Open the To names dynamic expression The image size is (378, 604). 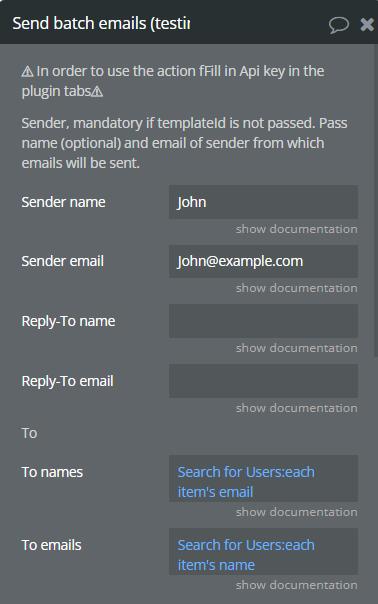(263, 478)
